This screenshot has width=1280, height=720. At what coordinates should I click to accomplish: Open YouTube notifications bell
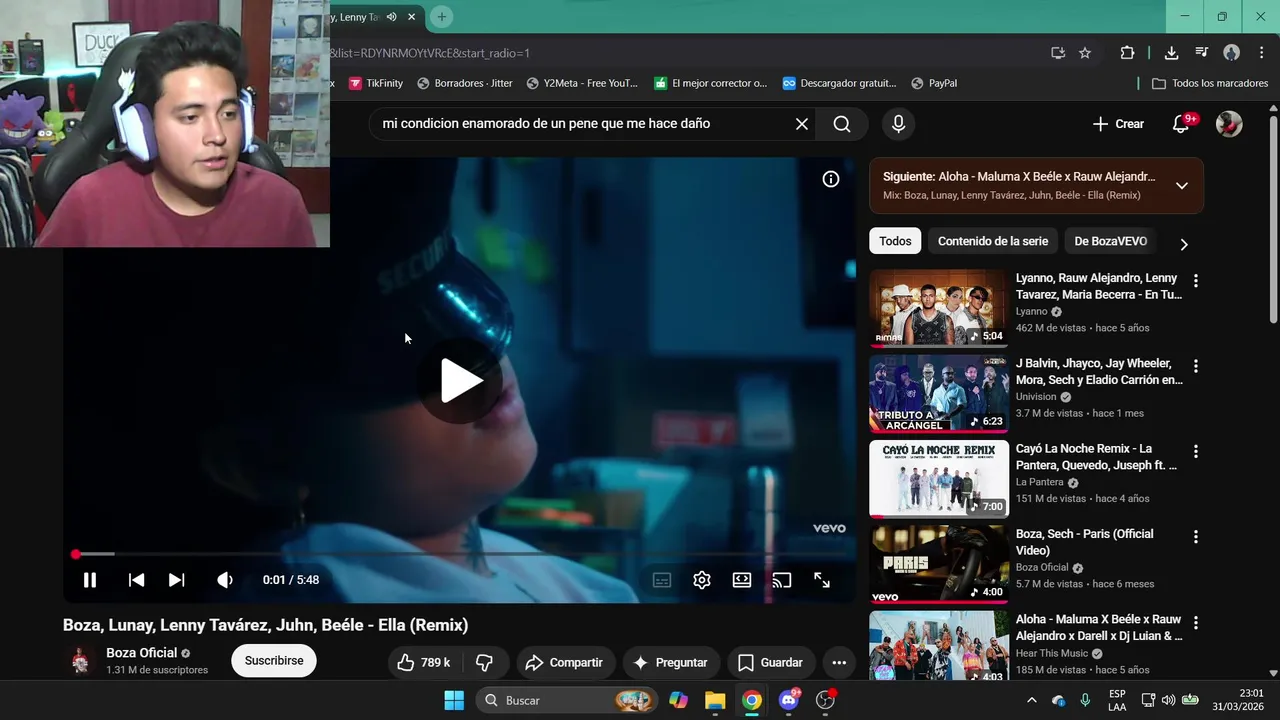coord(1181,124)
